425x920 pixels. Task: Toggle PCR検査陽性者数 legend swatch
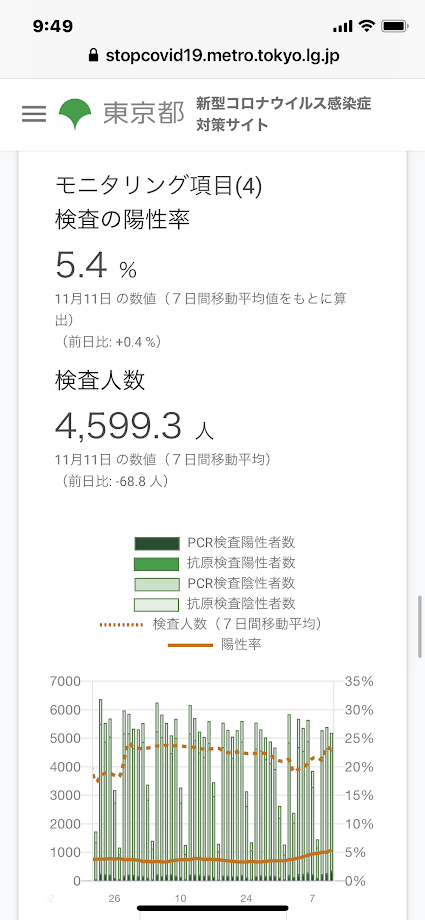[x=157, y=543]
